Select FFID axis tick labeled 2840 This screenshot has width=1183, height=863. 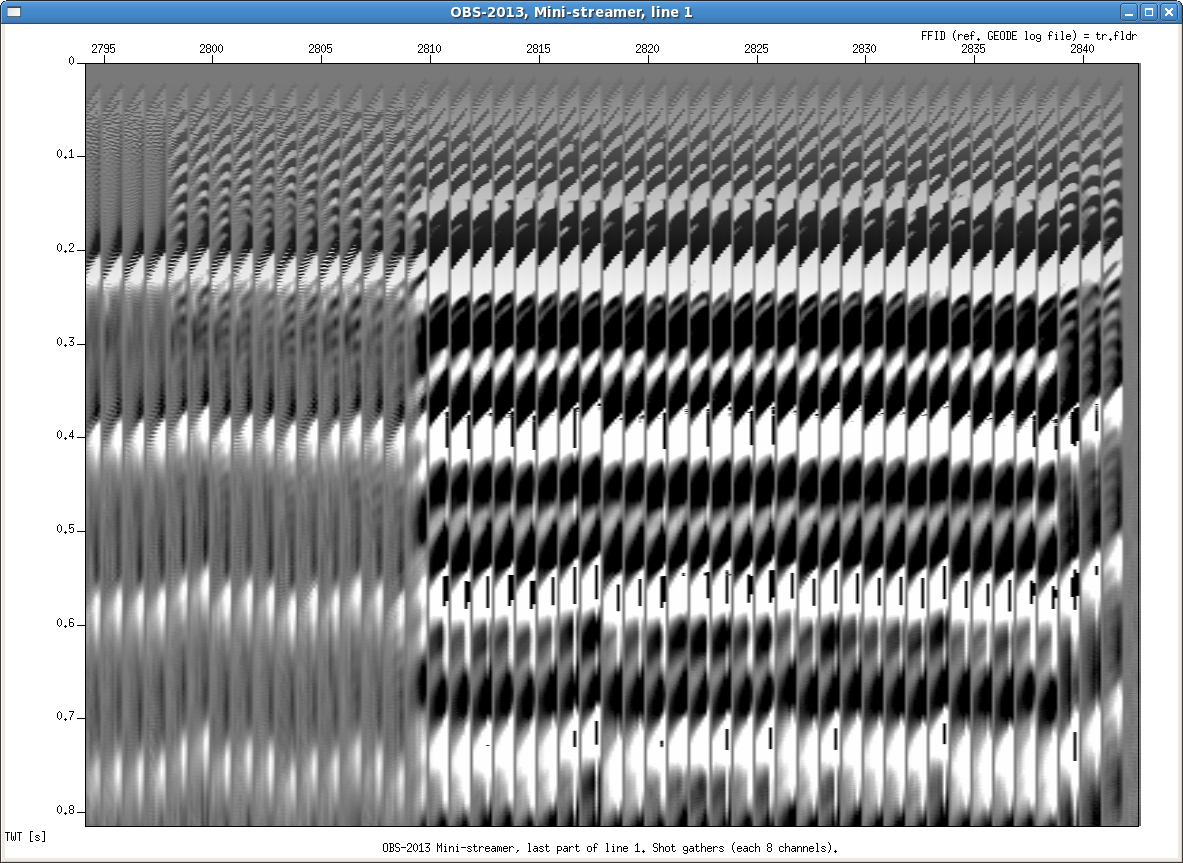pos(1082,49)
